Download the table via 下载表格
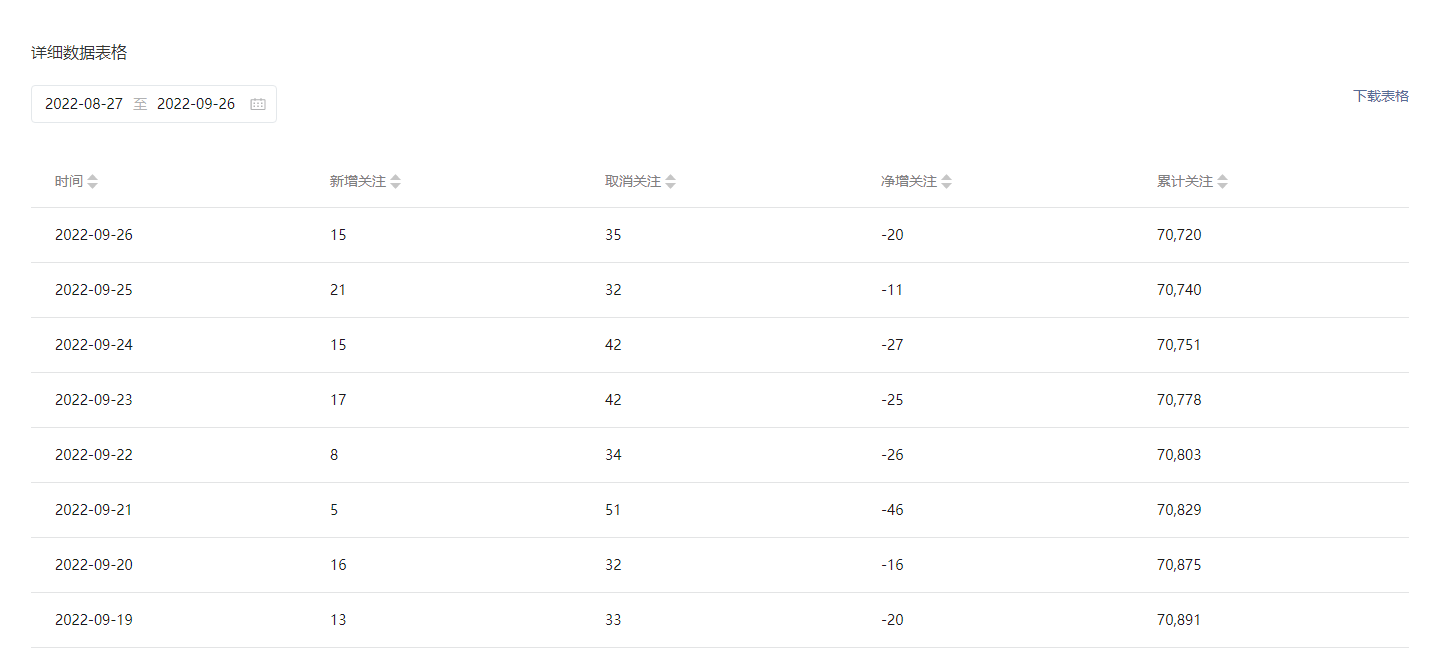The height and width of the screenshot is (649, 1436). (1381, 96)
